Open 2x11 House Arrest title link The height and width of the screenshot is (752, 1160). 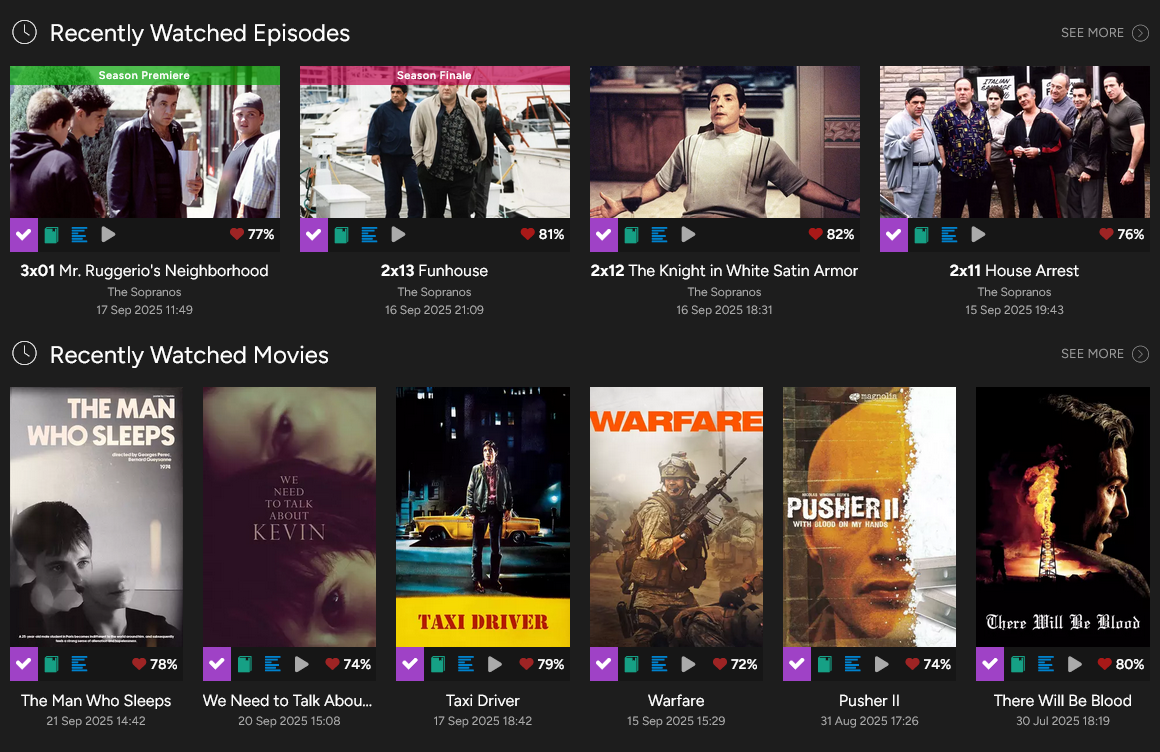(x=1014, y=271)
